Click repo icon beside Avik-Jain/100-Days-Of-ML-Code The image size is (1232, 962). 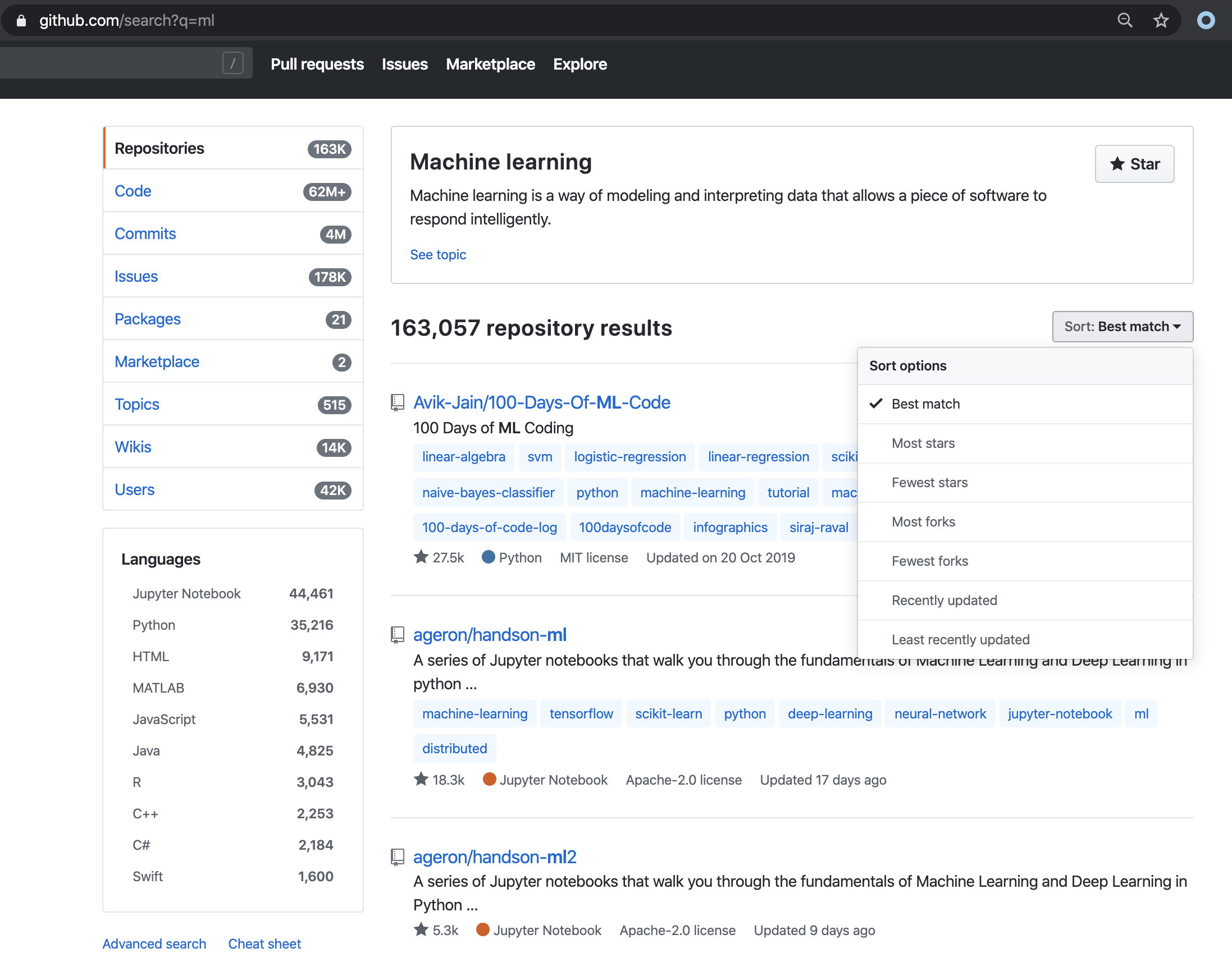[398, 402]
